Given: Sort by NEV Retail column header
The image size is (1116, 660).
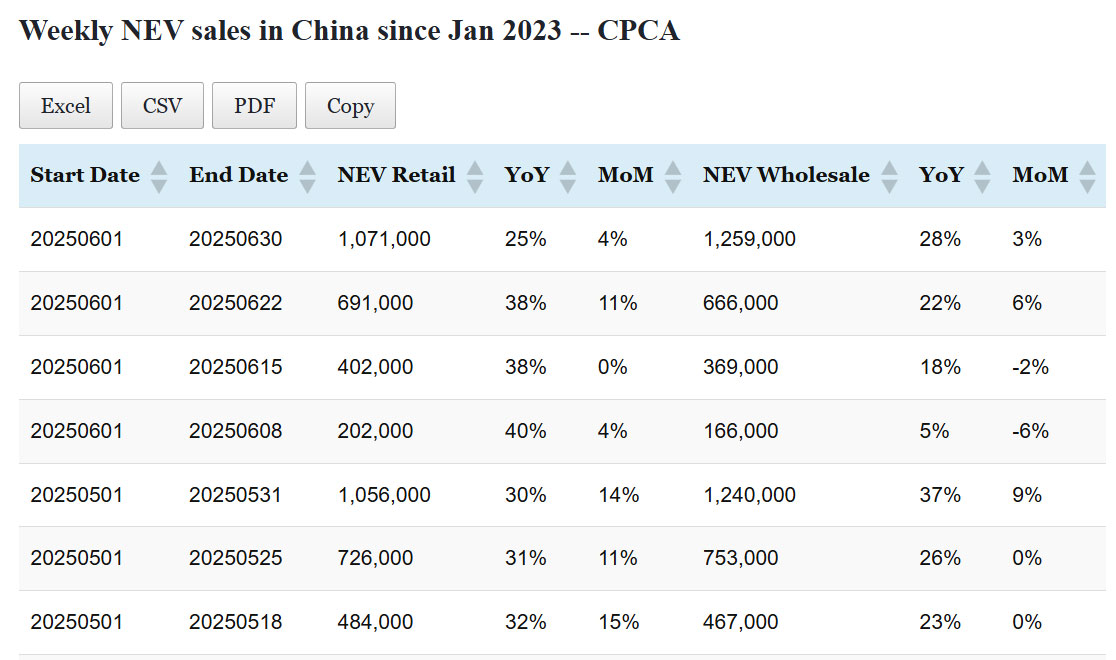Looking at the screenshot, I should point(396,175).
